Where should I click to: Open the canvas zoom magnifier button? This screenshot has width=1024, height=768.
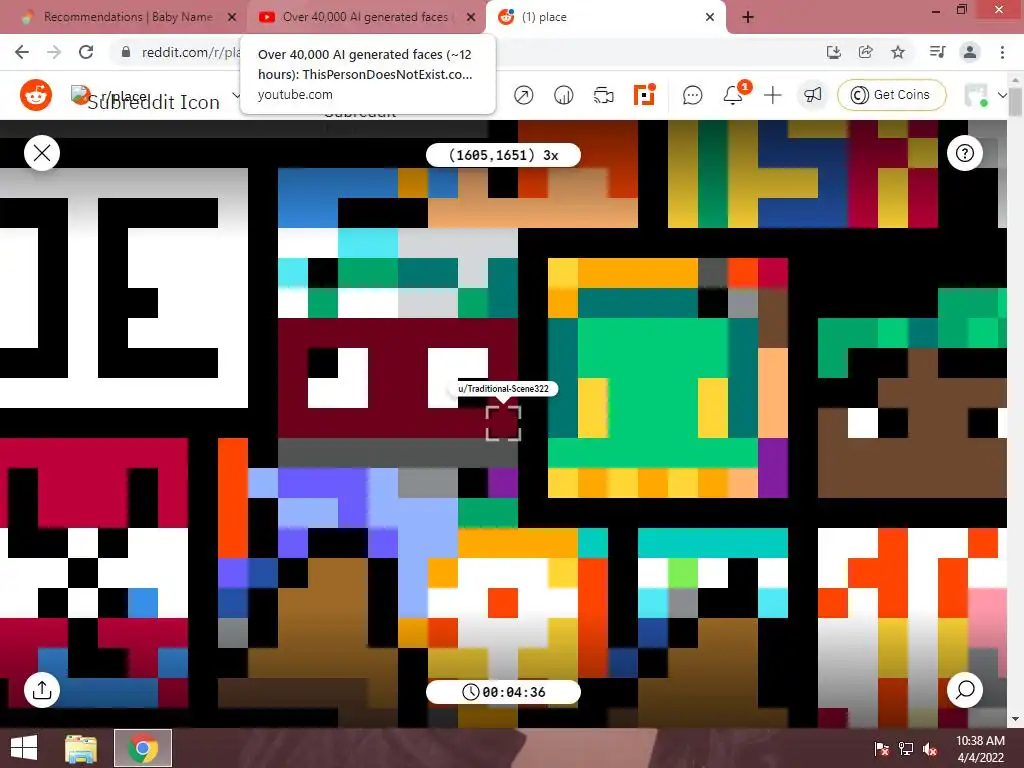tap(965, 690)
